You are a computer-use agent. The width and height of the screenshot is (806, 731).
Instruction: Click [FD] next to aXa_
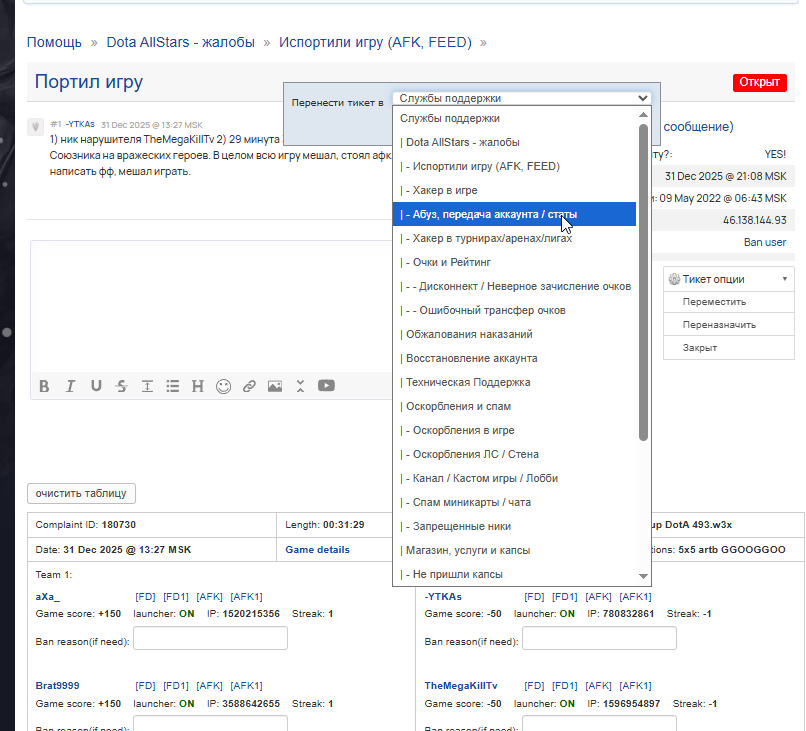(145, 597)
